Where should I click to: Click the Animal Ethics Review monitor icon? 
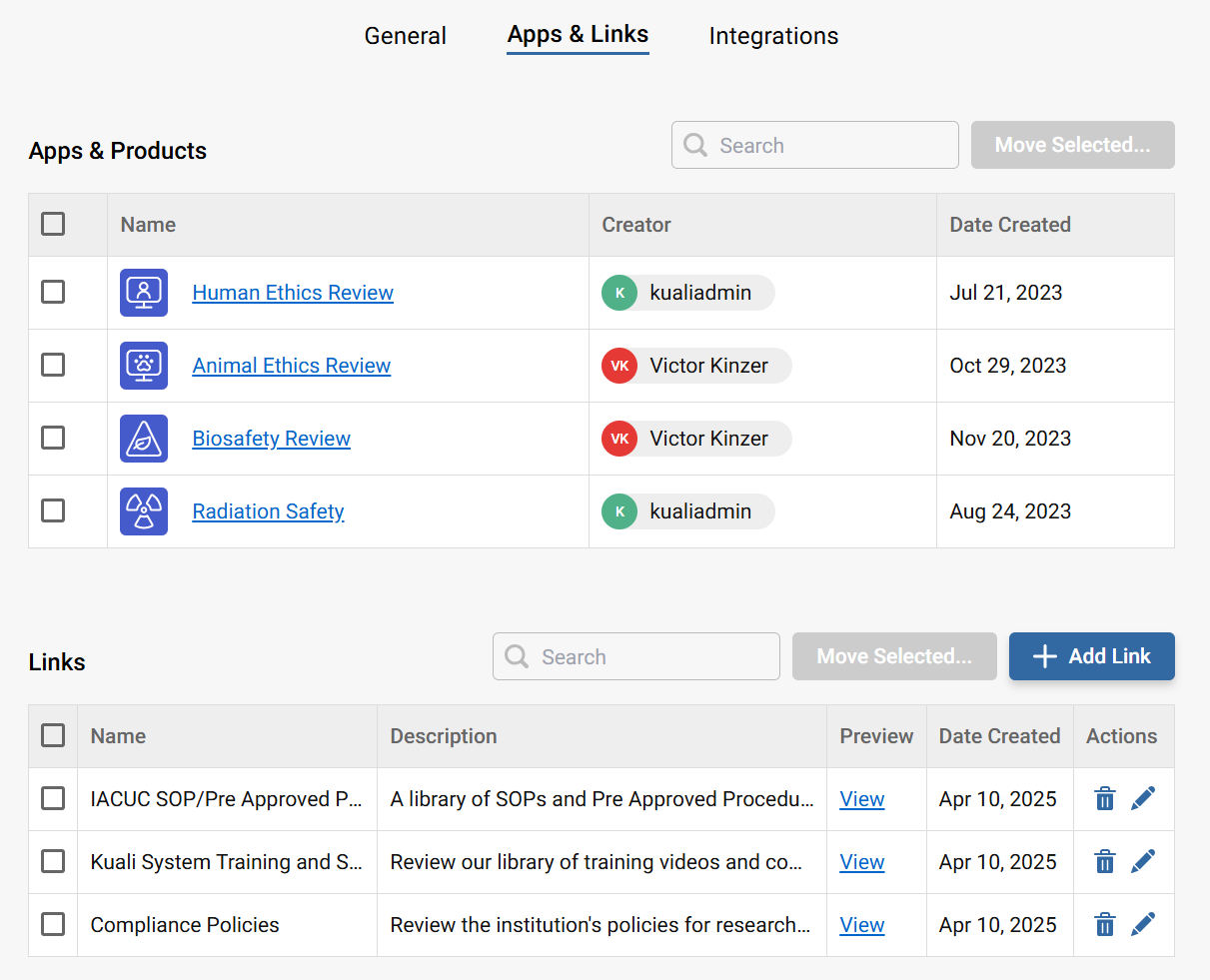pyautogui.click(x=143, y=365)
